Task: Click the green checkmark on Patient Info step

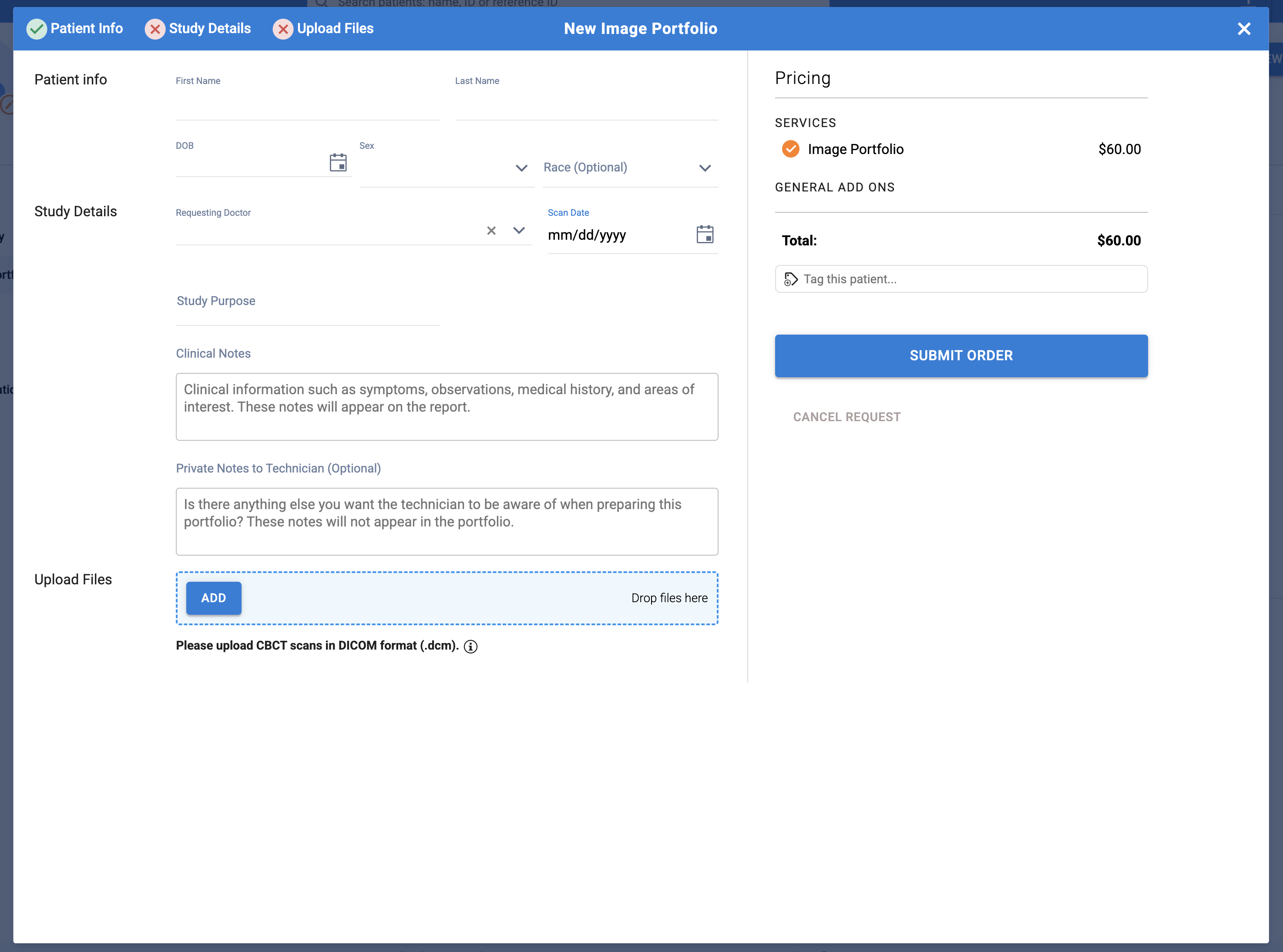Action: coord(36,28)
